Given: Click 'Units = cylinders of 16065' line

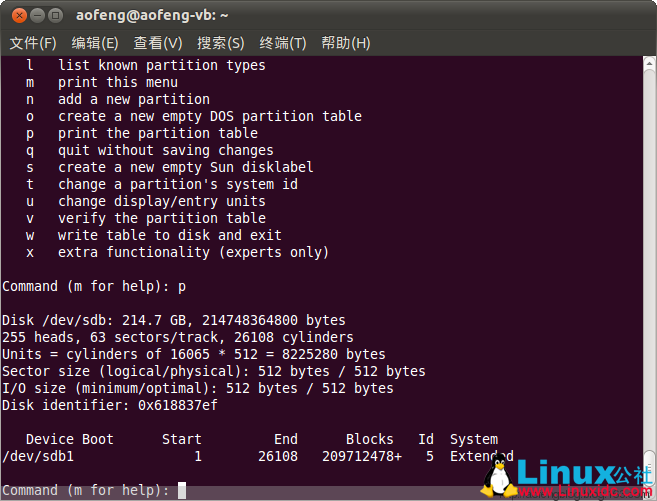Looking at the screenshot, I should point(194,354).
